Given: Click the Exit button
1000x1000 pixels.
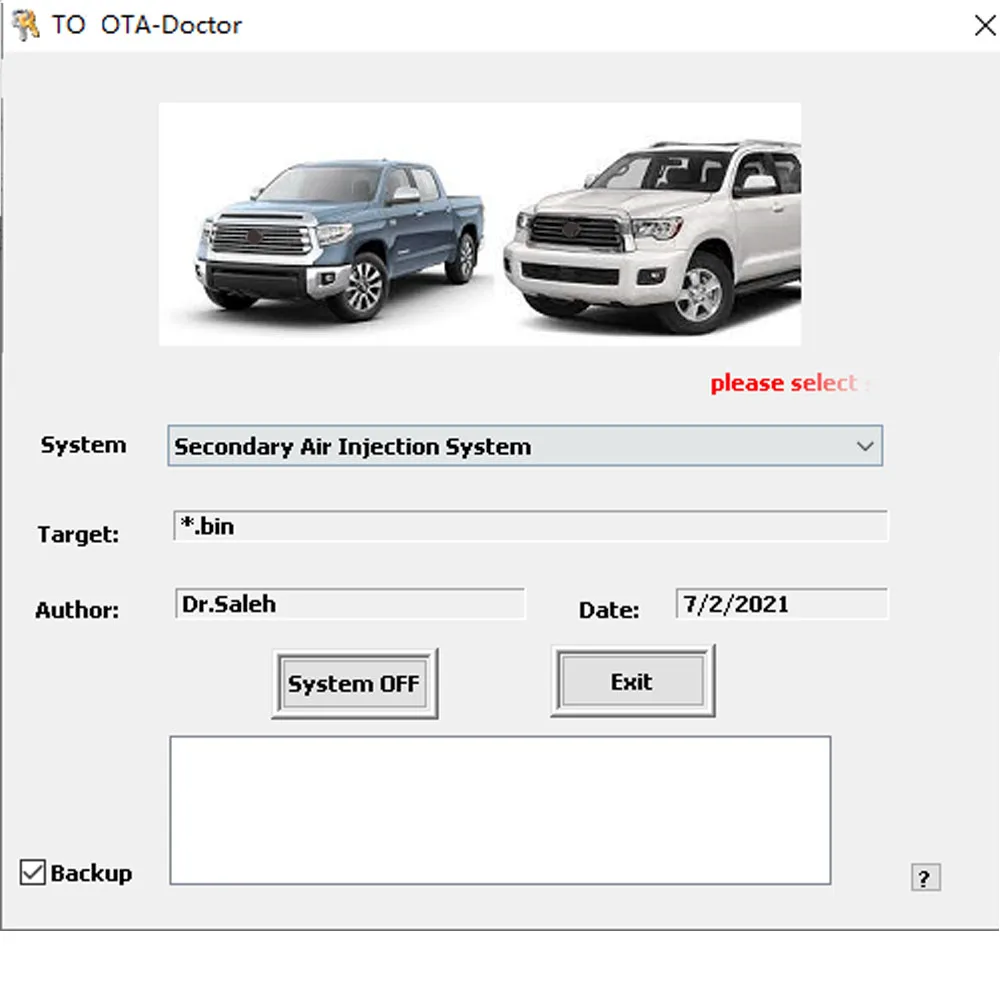Looking at the screenshot, I should (633, 682).
